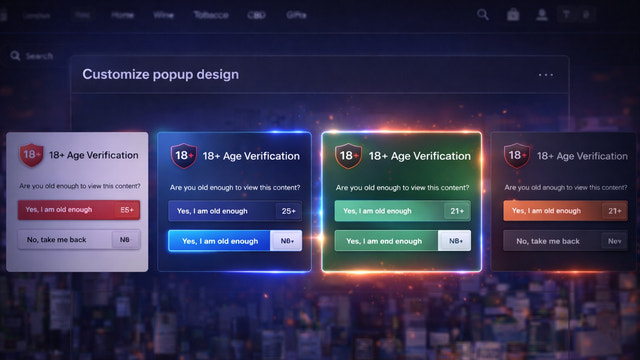The height and width of the screenshot is (360, 640).
Task: Click 'No, take me back' on dark popup
Action: tap(565, 241)
